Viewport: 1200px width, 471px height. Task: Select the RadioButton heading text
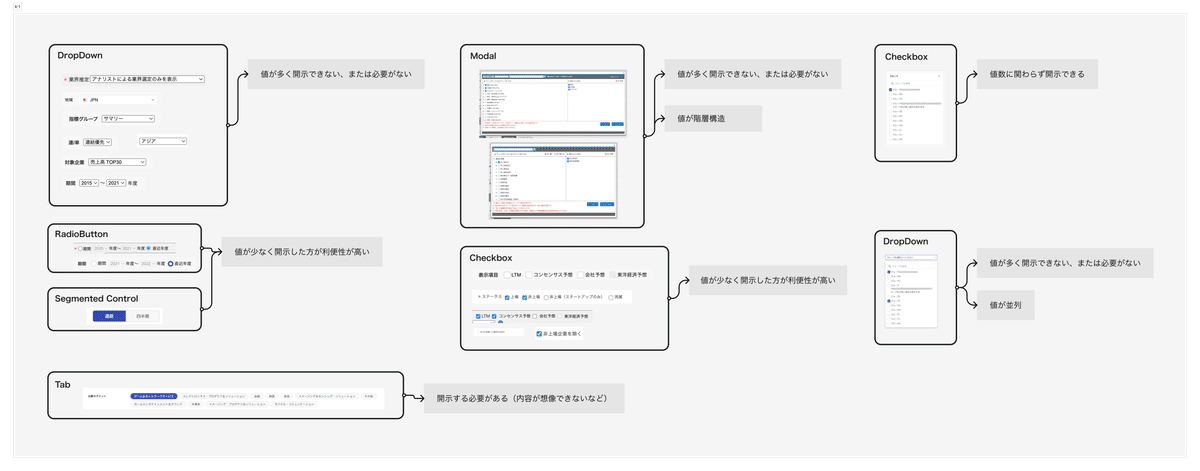click(83, 233)
